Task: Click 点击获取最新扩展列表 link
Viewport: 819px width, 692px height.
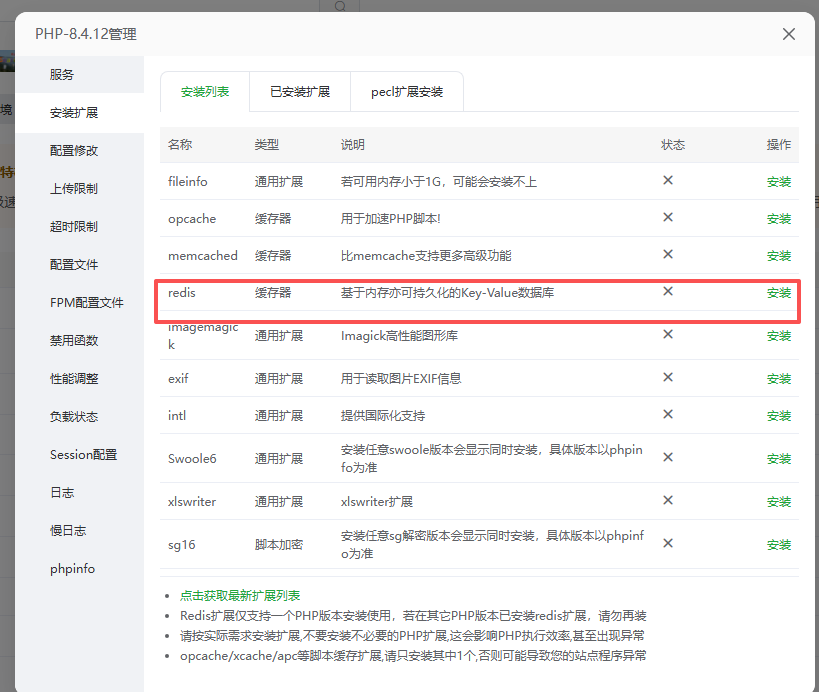Action: point(239,596)
